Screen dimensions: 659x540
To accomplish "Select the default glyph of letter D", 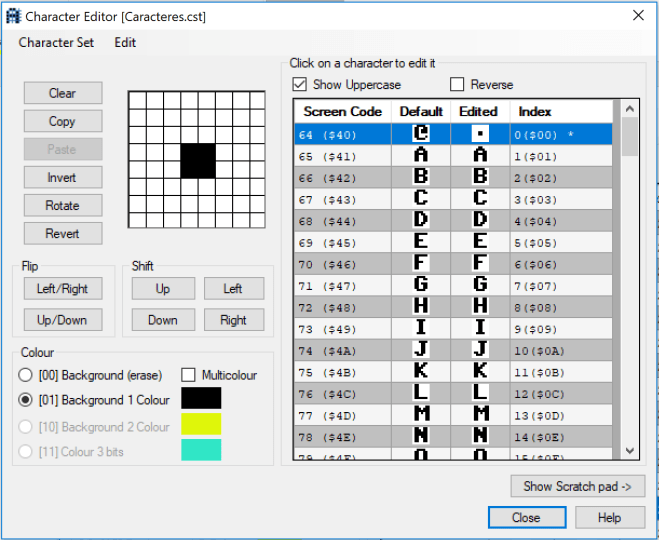I will (x=421, y=220).
